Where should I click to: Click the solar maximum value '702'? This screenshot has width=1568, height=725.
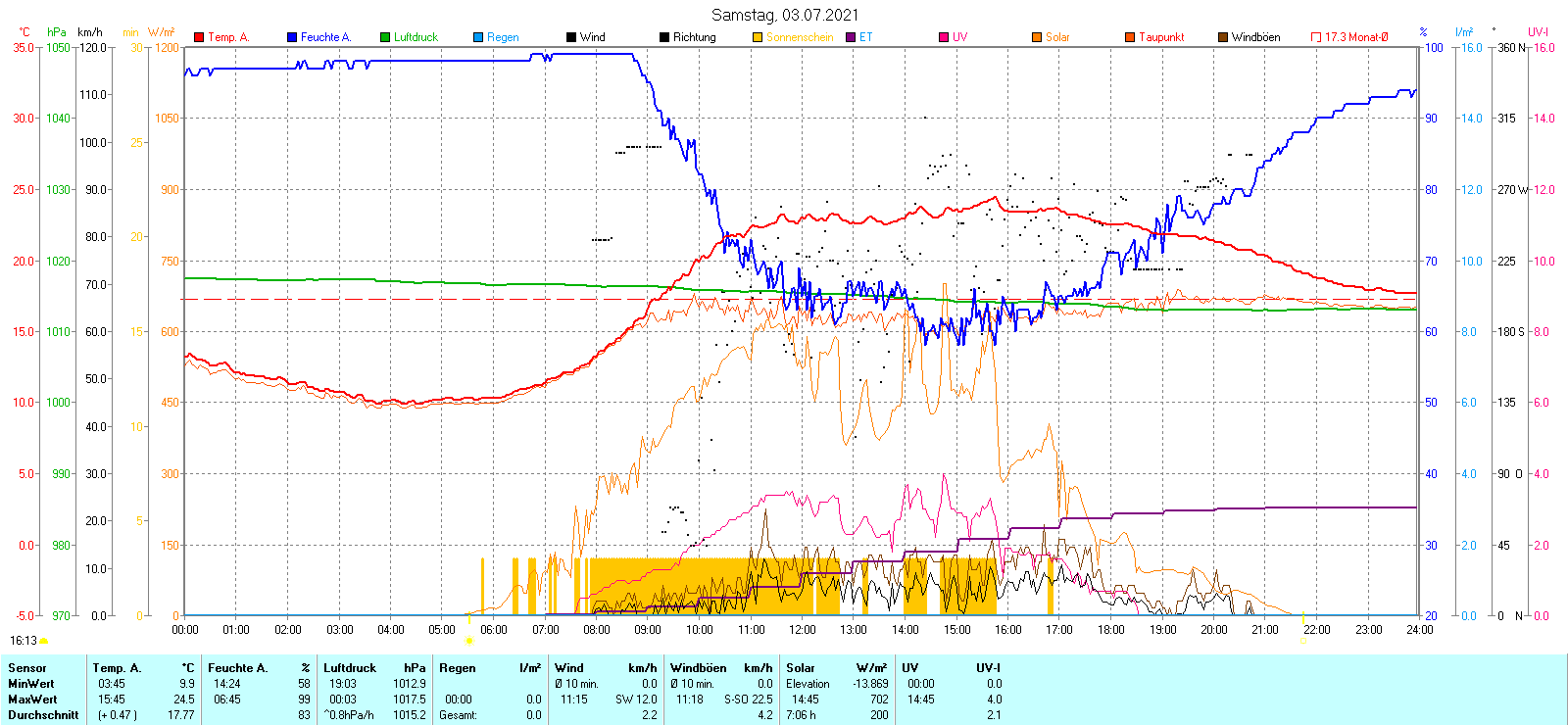pos(879,700)
